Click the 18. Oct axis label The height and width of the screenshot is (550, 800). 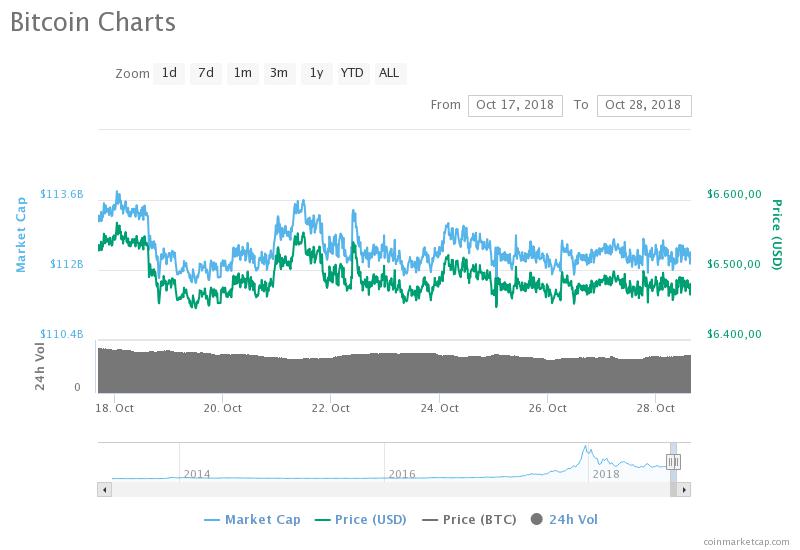(x=114, y=408)
